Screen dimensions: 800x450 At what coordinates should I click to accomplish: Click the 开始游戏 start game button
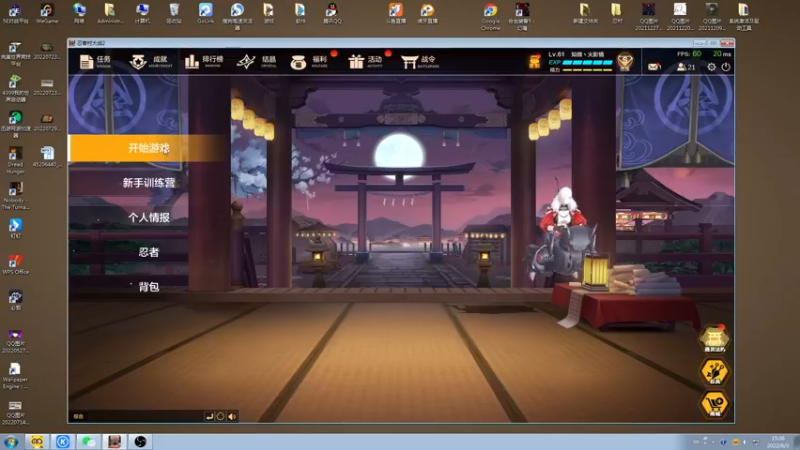click(x=148, y=148)
